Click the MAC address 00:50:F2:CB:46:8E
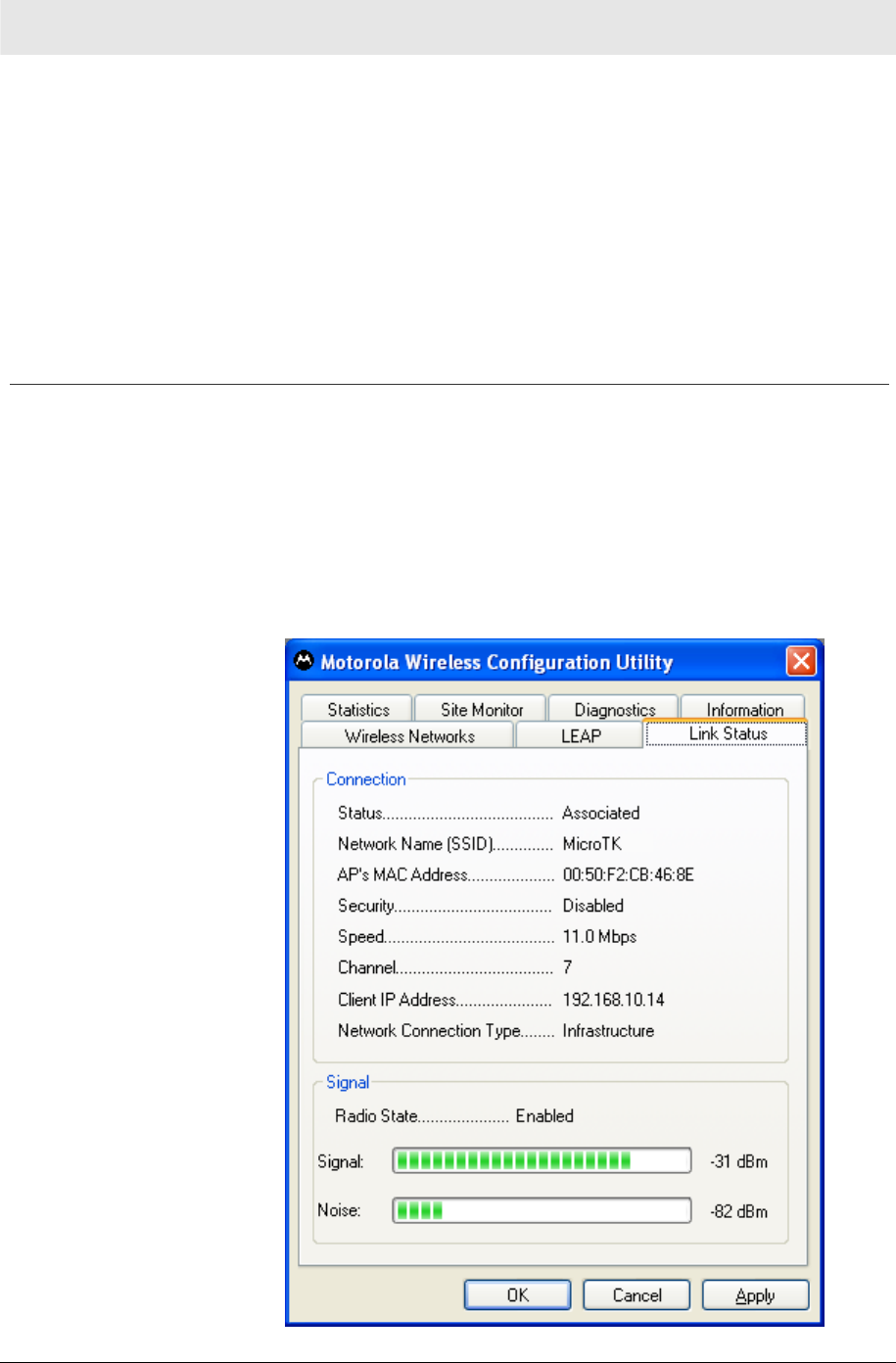The width and height of the screenshot is (896, 1363). pos(628,874)
